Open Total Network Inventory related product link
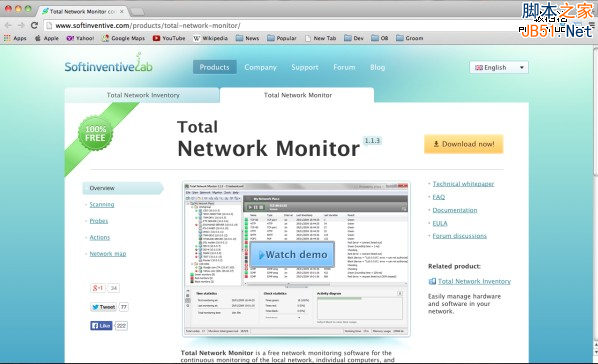The height and width of the screenshot is (364, 598). [x=474, y=281]
